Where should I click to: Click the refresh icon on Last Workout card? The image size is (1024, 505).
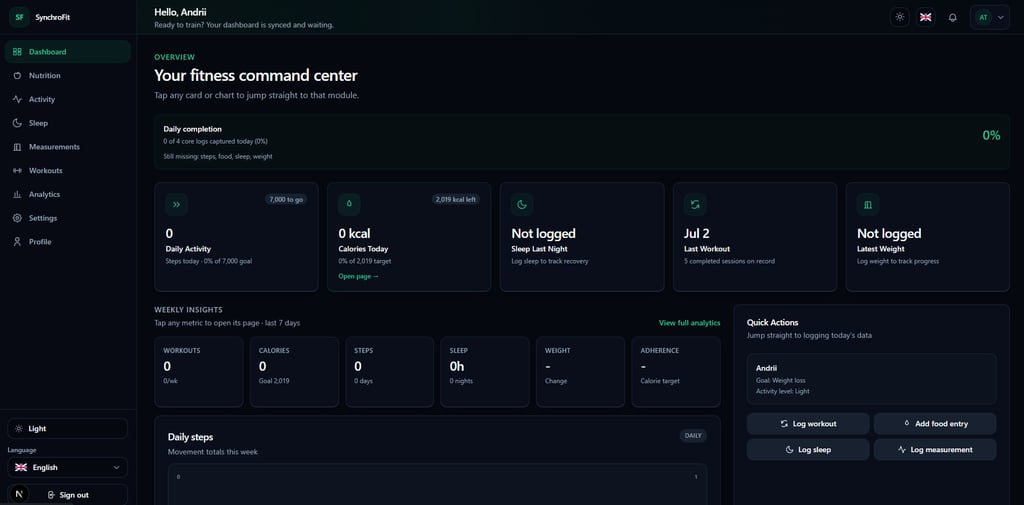(695, 204)
